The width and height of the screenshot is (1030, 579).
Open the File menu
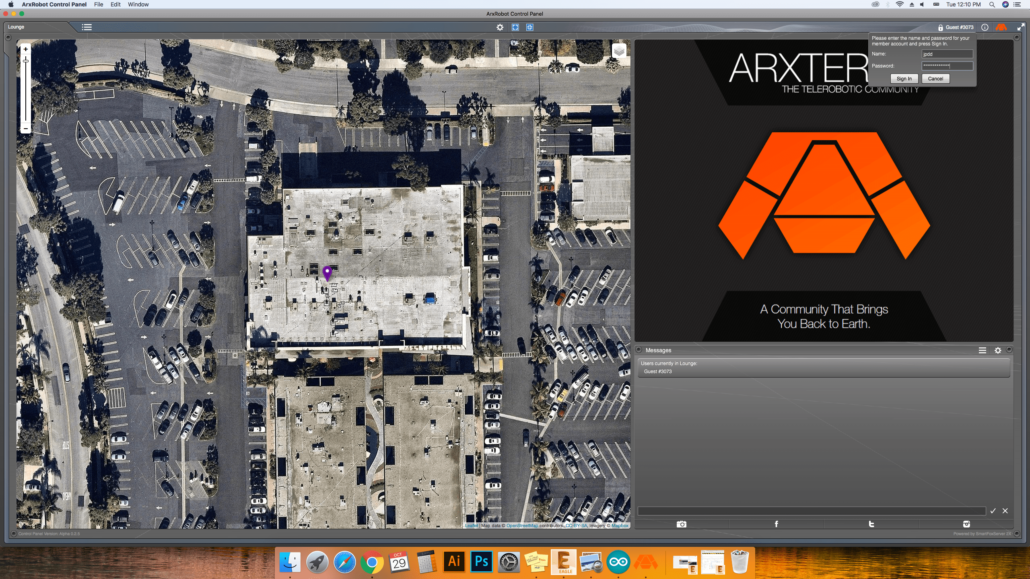[x=99, y=5]
